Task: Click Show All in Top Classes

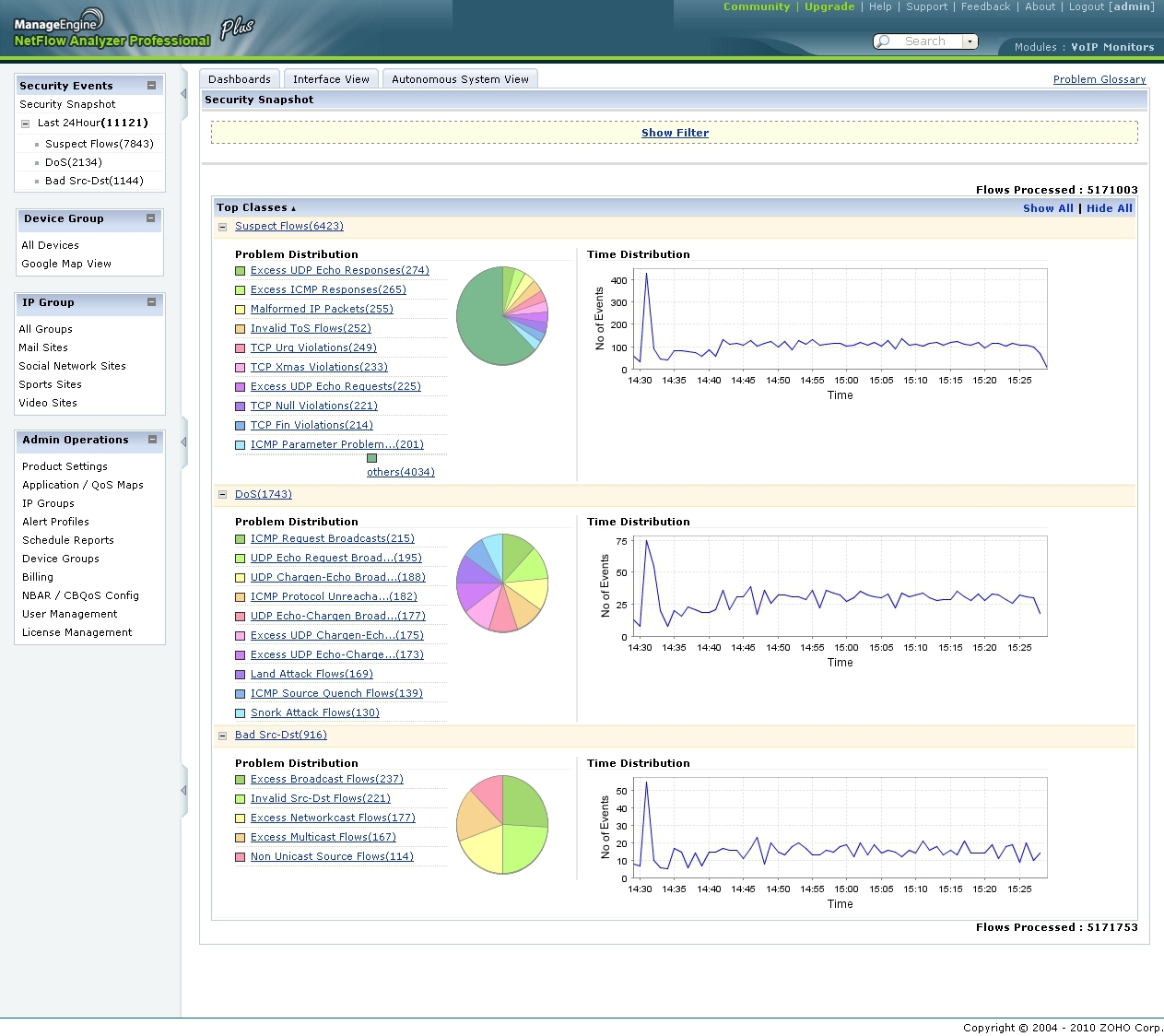Action: [1048, 208]
